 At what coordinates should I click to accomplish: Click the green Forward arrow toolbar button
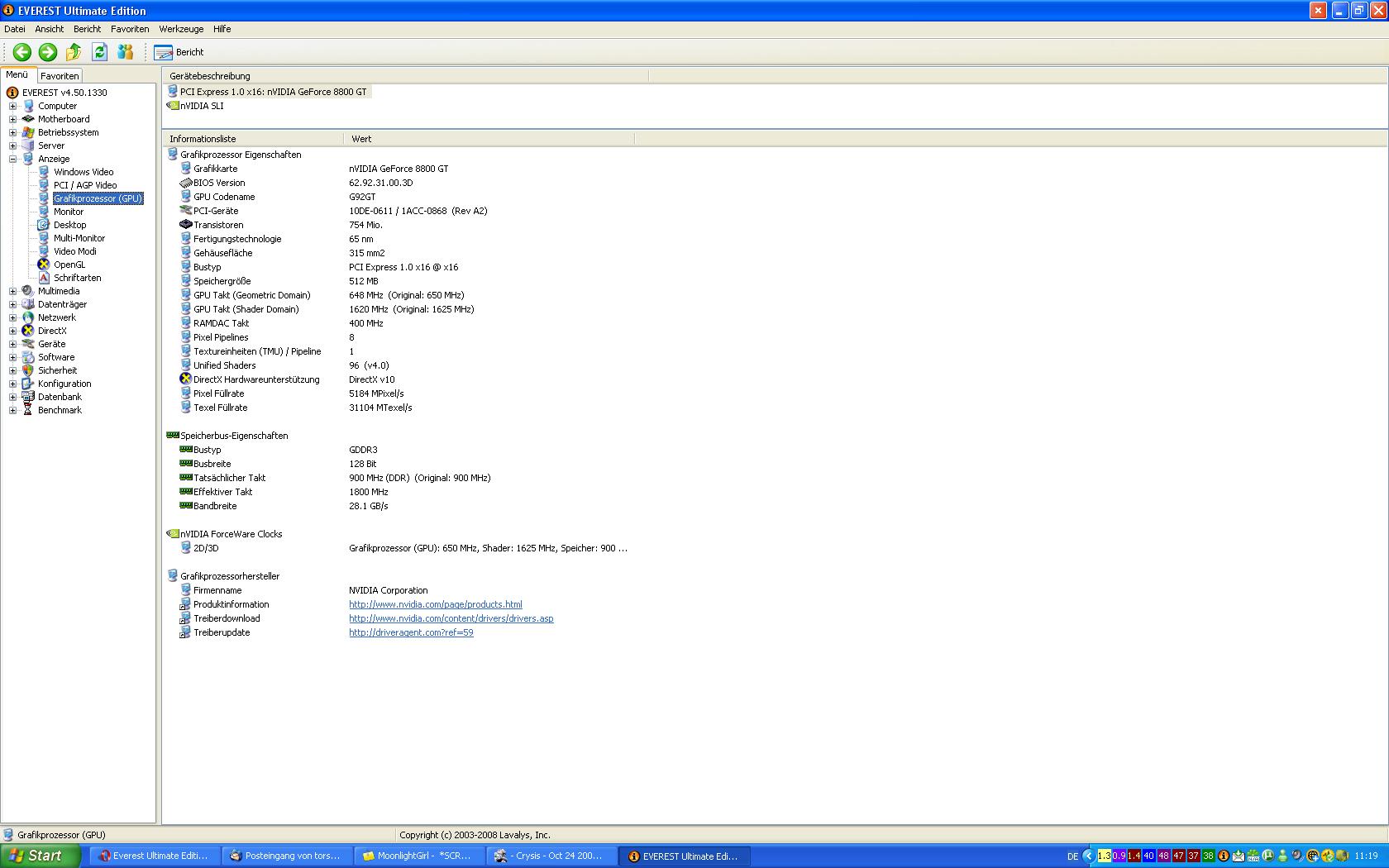point(48,52)
